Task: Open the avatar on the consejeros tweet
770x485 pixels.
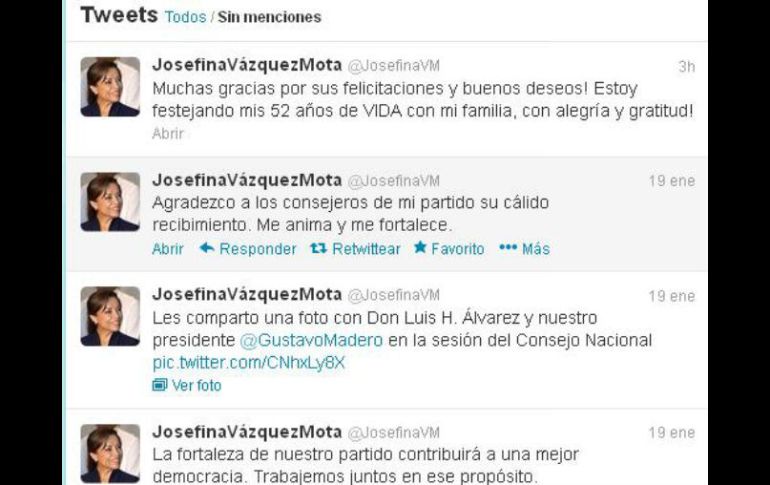Action: point(110,202)
